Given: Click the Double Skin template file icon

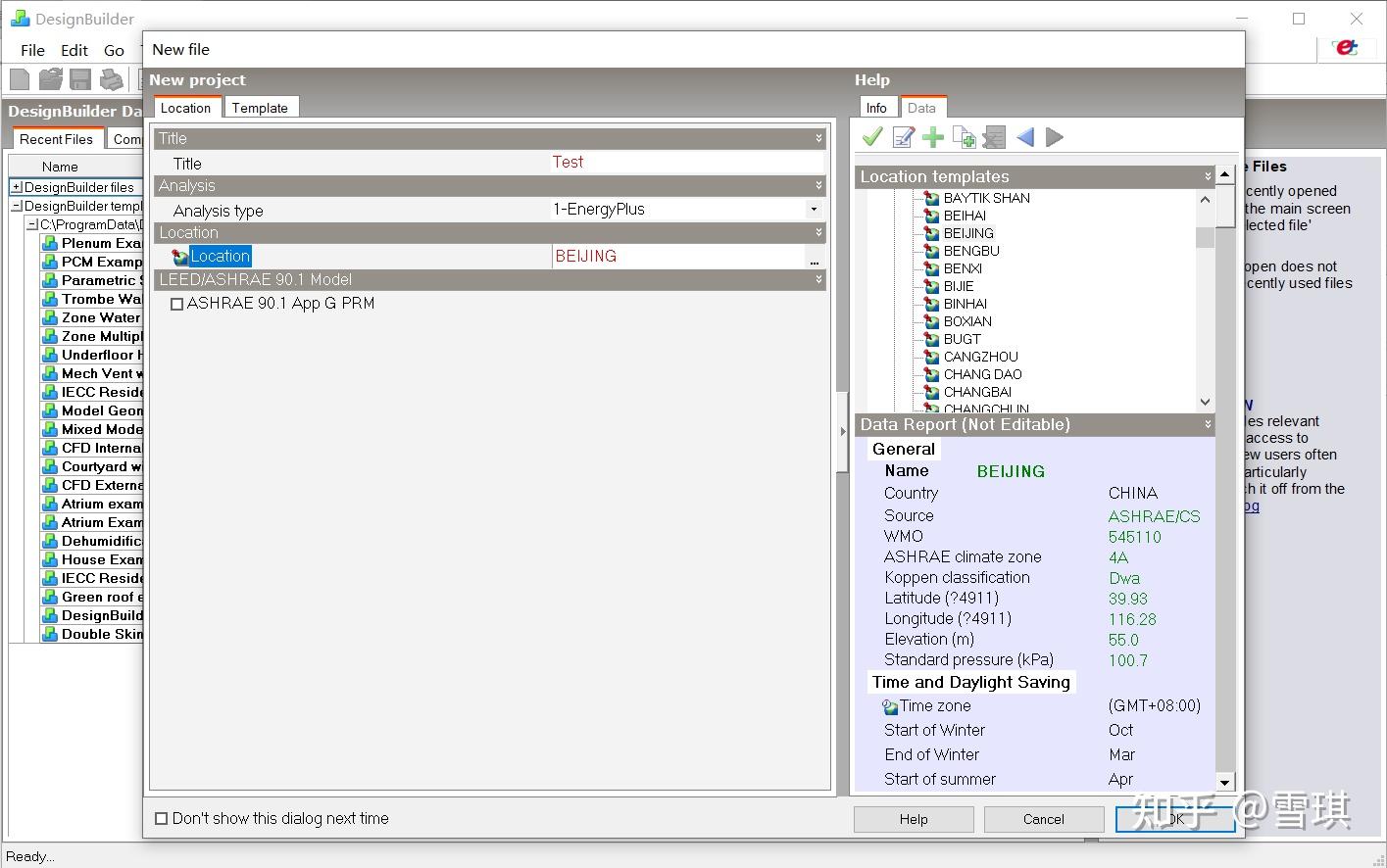Looking at the screenshot, I should pos(50,634).
